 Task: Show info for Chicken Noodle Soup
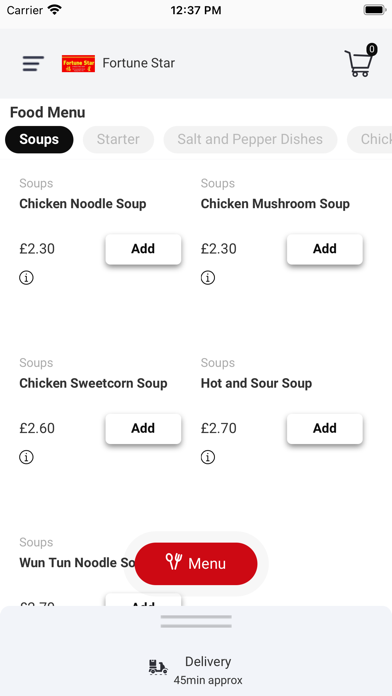(26, 278)
